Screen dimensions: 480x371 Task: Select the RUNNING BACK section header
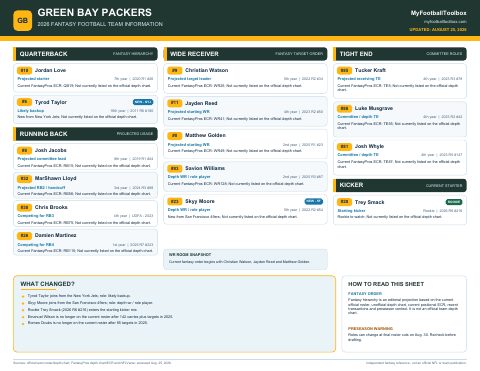(x=85, y=134)
